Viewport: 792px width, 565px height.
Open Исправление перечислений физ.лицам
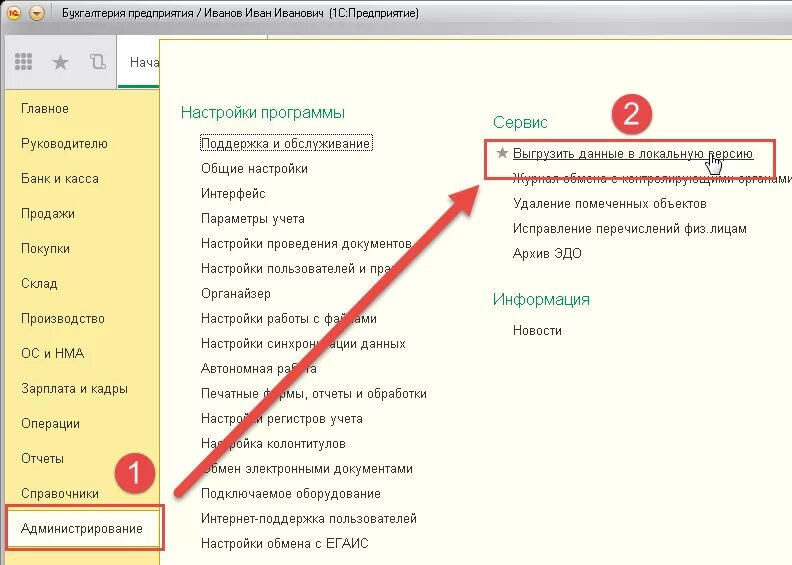[x=629, y=228]
